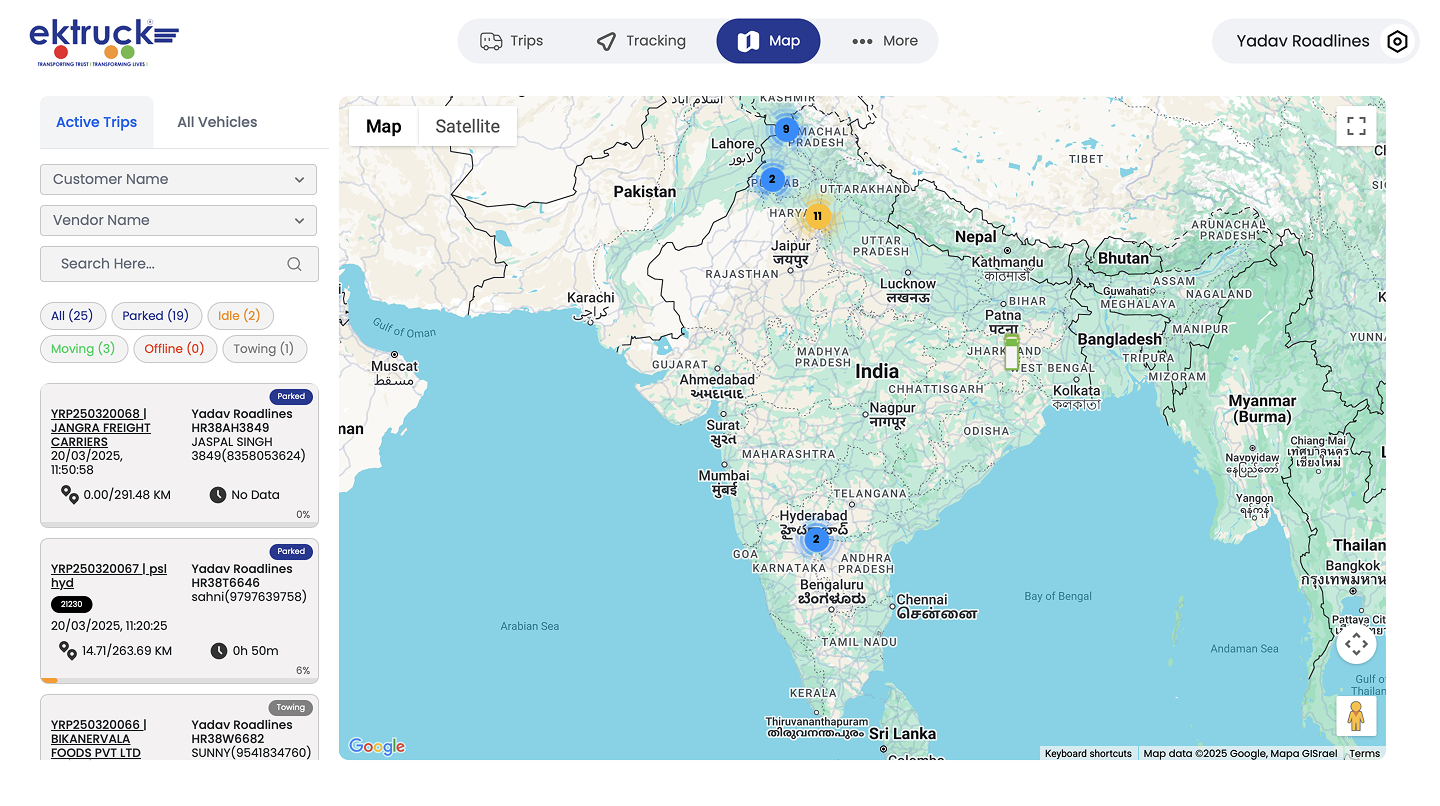This screenshot has height=806, width=1440.
Task: Click the yellow cluster marker showing 11
Action: pos(817,216)
